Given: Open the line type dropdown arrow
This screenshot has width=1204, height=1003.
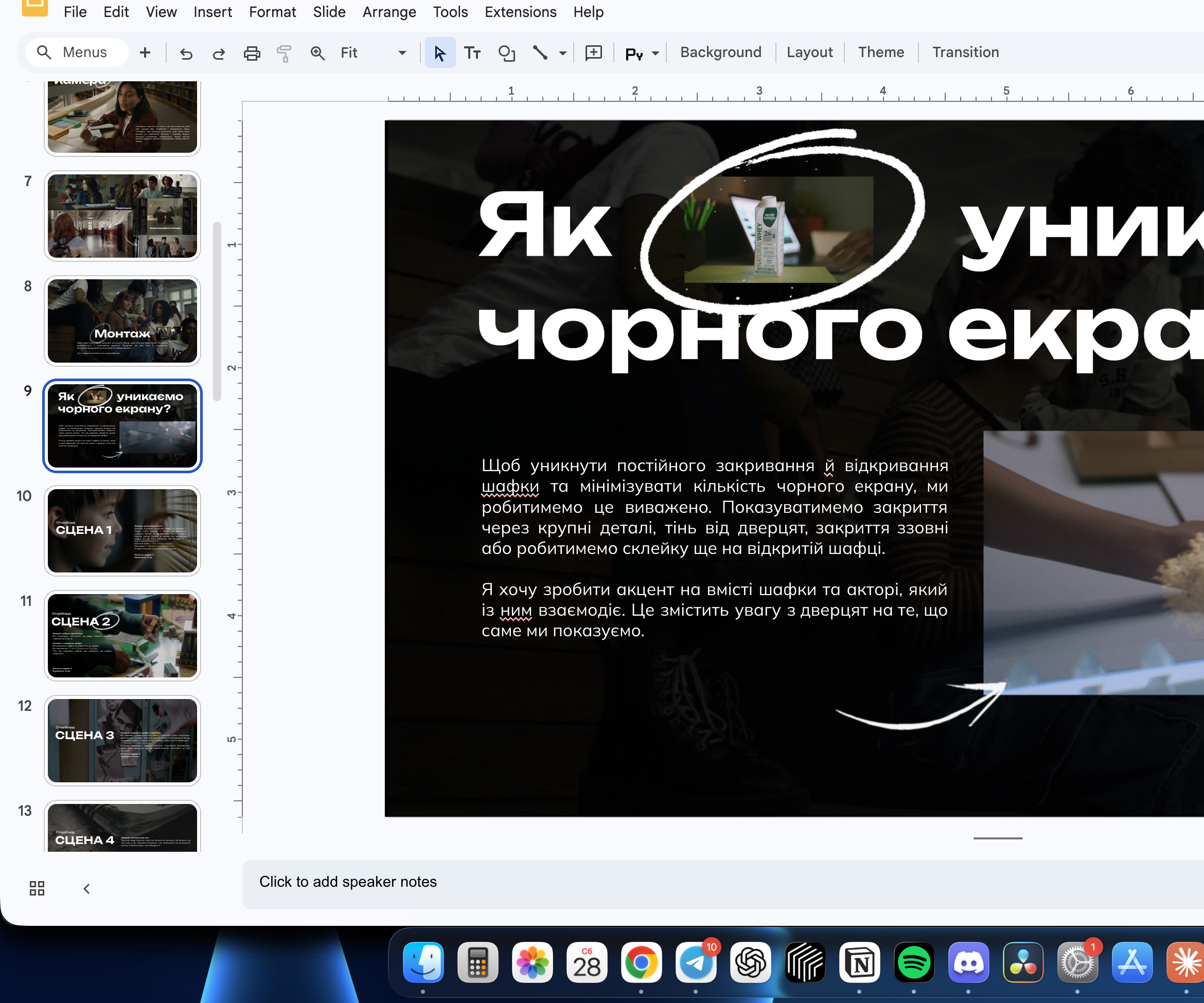Looking at the screenshot, I should (x=562, y=53).
